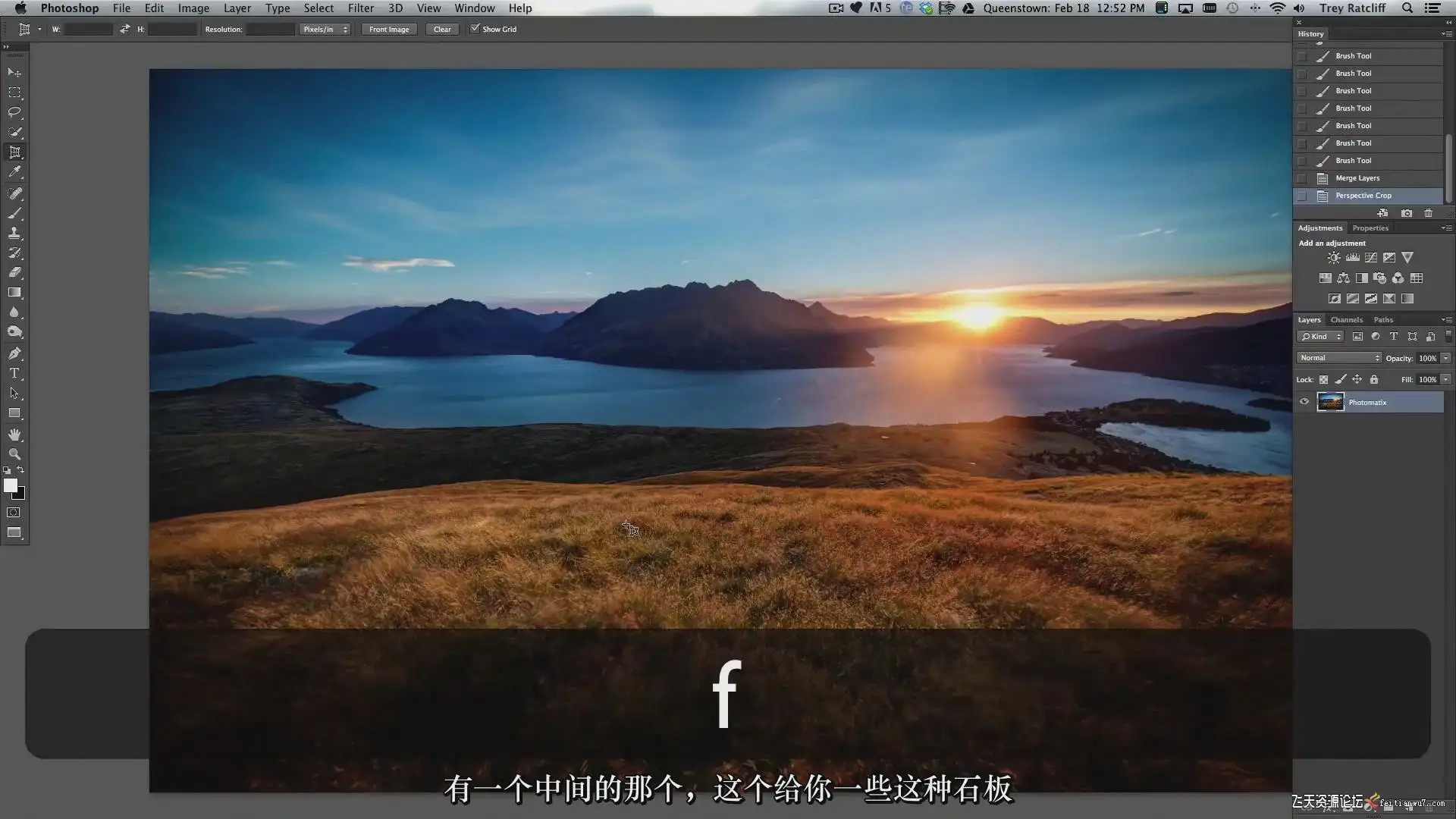Switch to the Channels tab
The height and width of the screenshot is (819, 1456).
tap(1346, 320)
